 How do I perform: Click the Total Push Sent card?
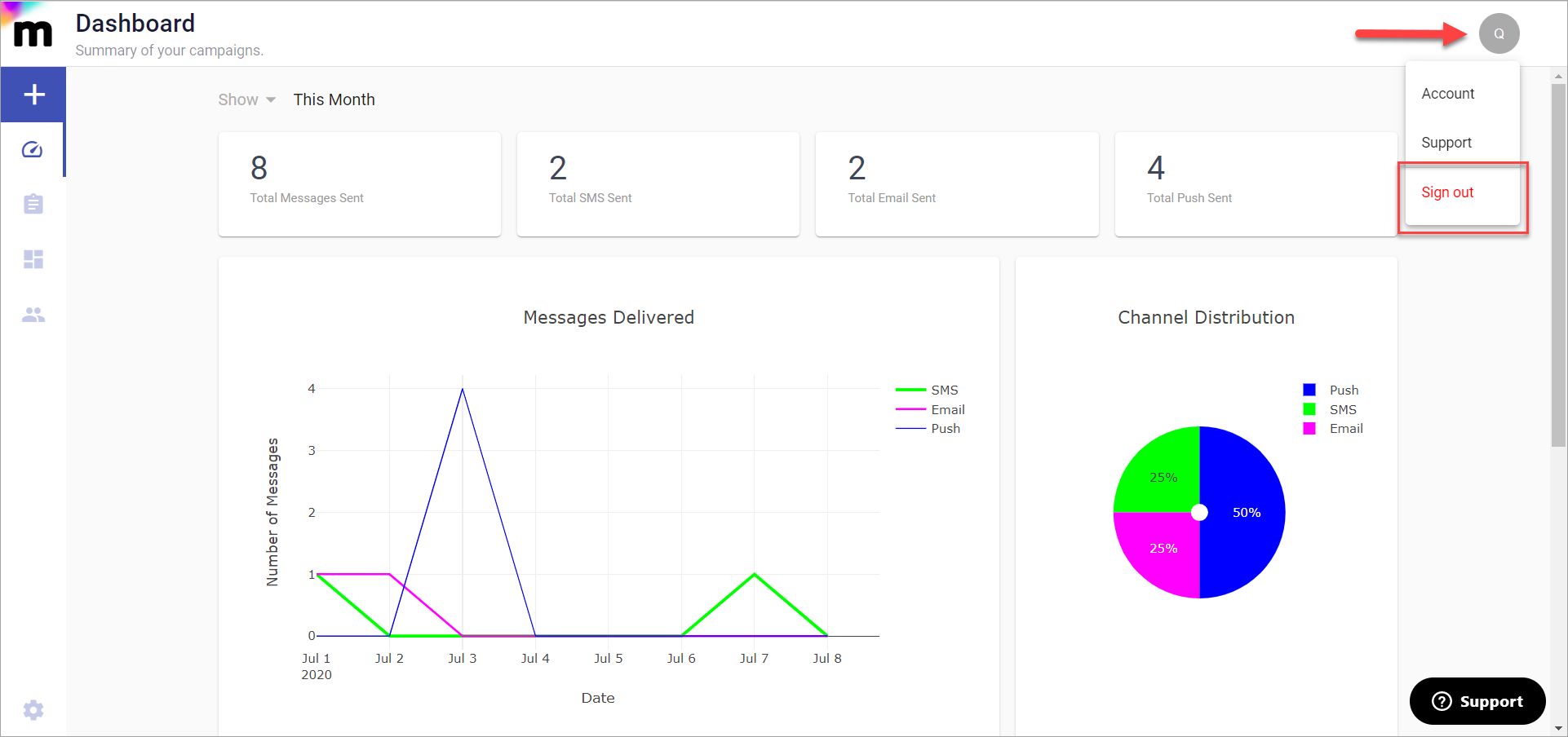pos(1256,184)
